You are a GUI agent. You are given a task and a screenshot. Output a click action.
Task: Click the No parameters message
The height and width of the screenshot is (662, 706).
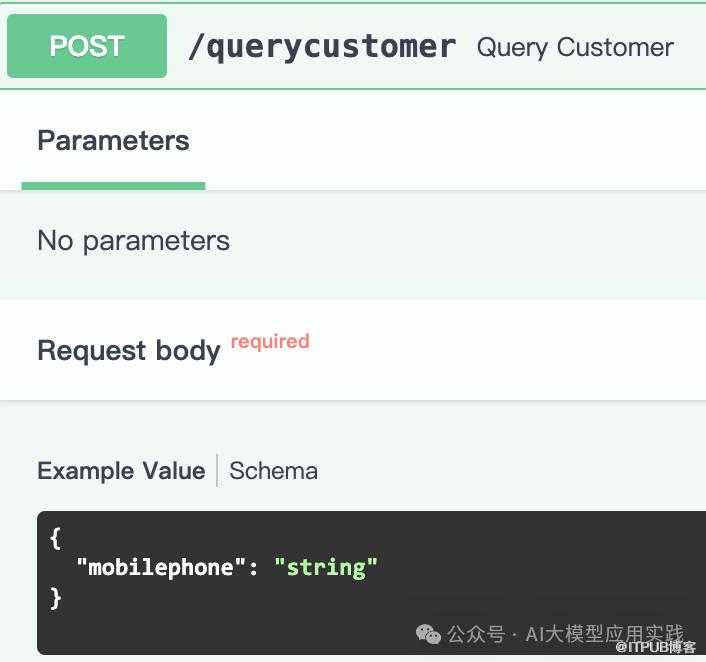(x=133, y=241)
